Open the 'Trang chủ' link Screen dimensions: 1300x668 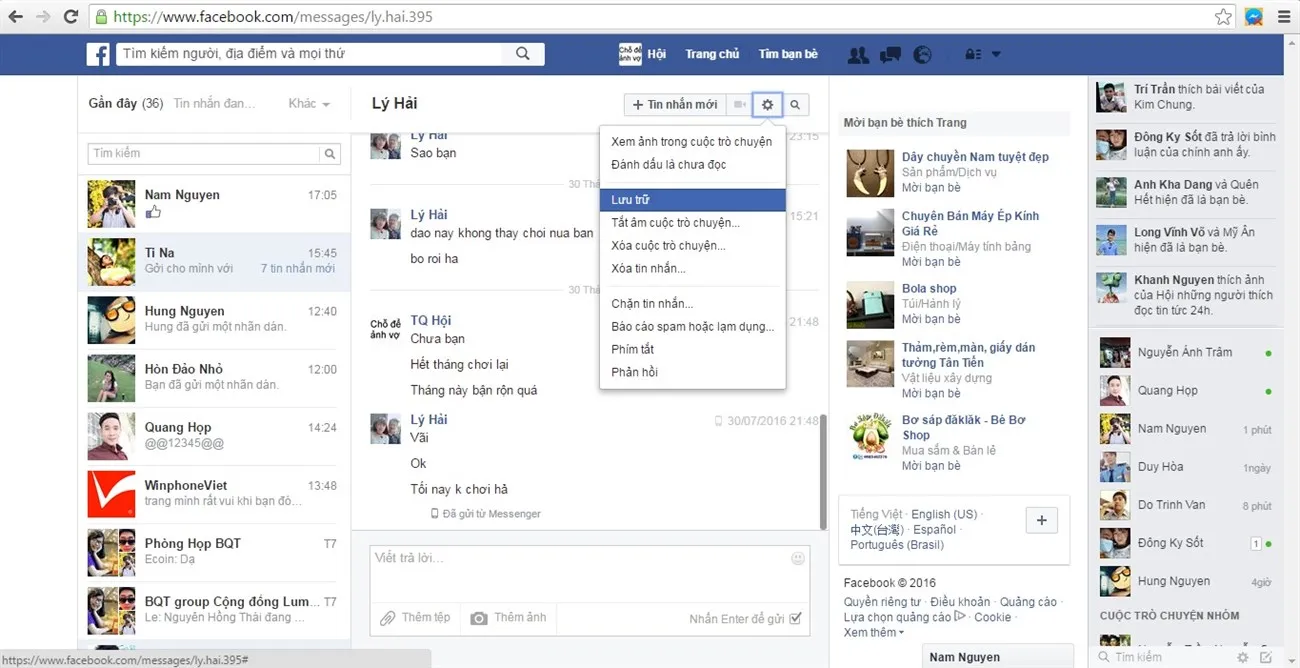point(712,54)
